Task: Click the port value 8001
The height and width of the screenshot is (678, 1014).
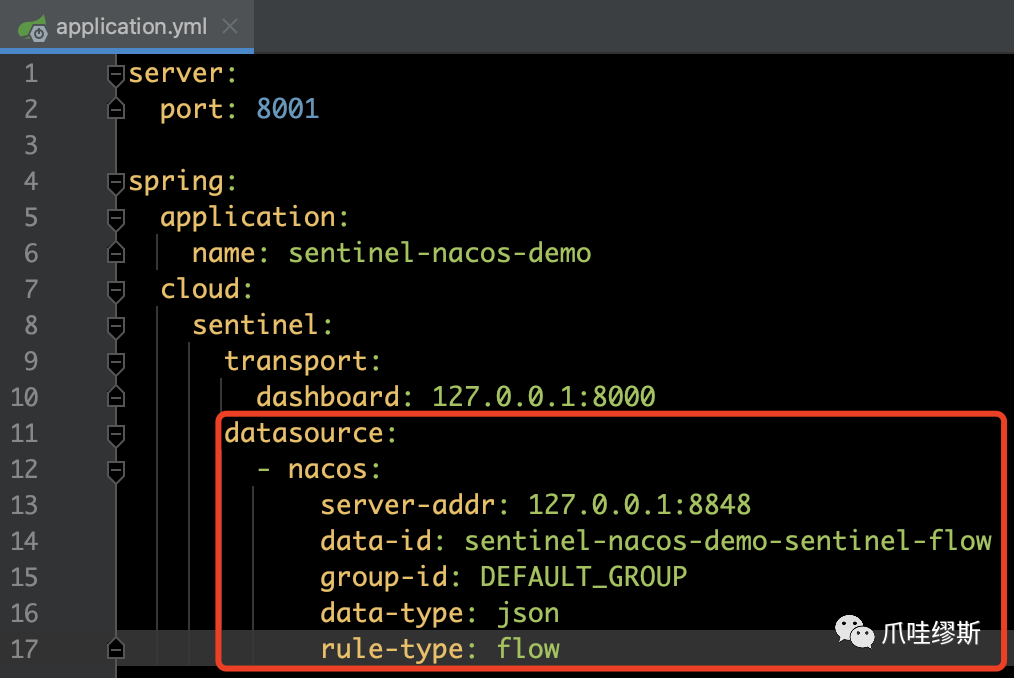Action: (288, 109)
